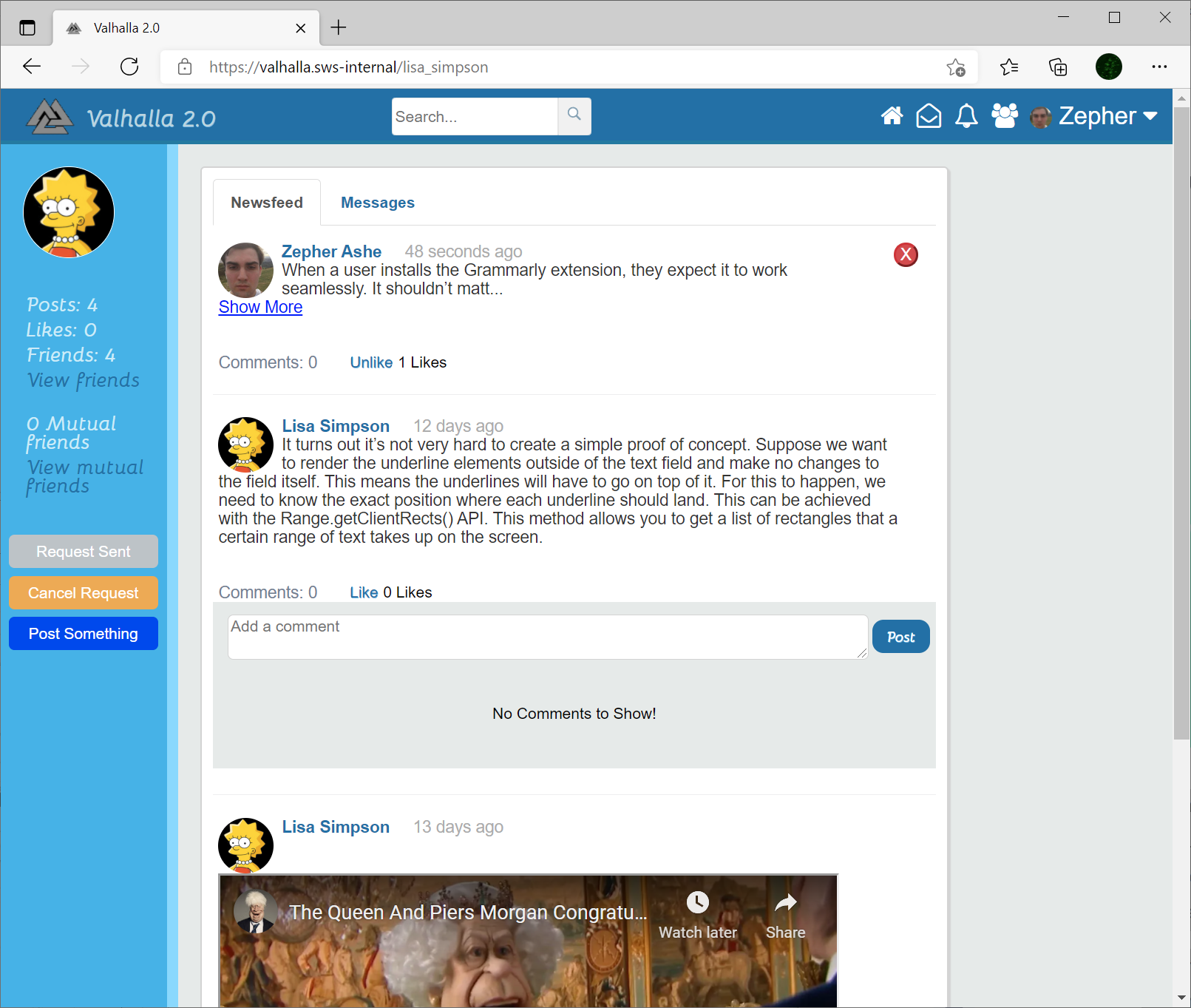Click Cancel Request button

[x=84, y=593]
